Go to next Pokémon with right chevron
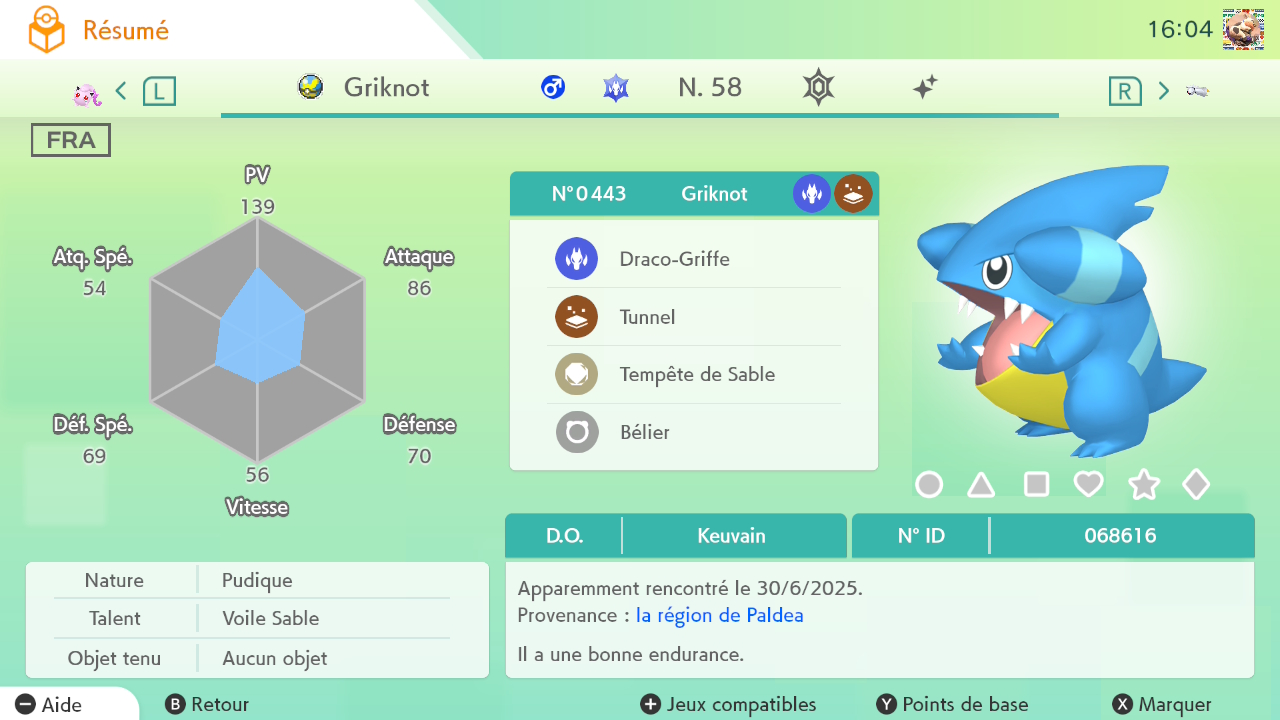This screenshot has height=720, width=1280. coord(1164,91)
